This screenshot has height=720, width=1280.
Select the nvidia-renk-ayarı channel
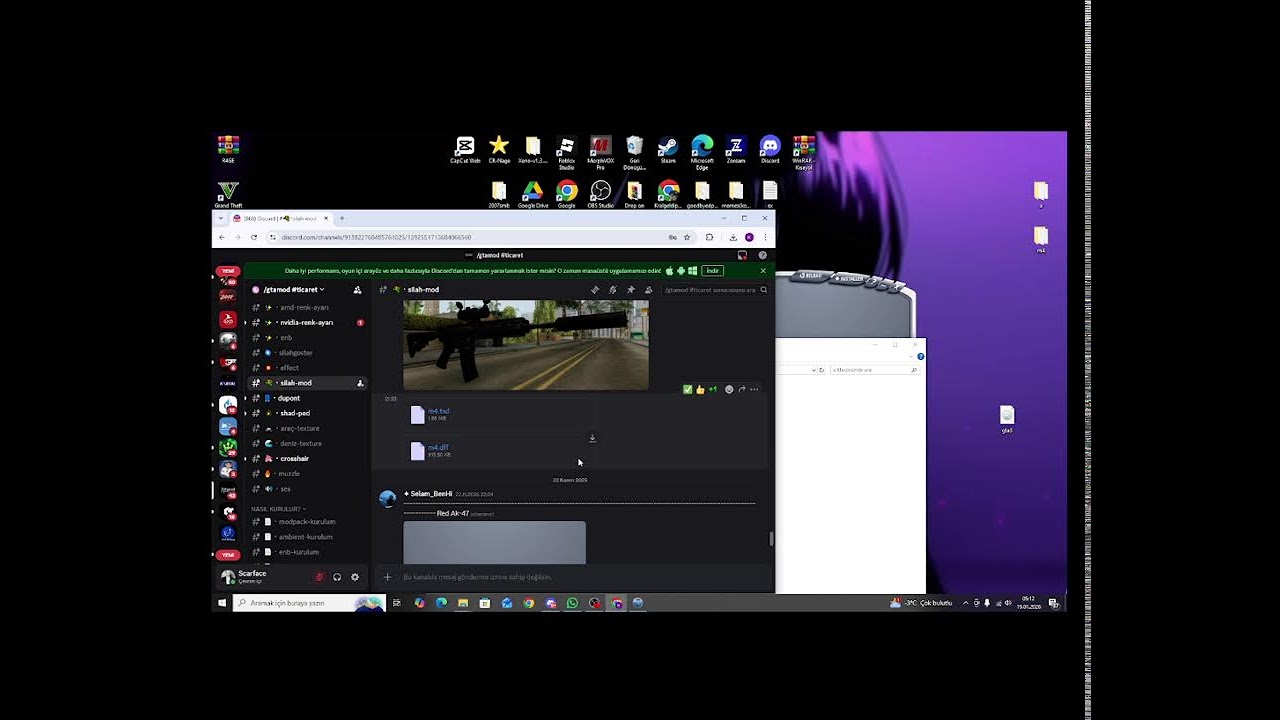(x=305, y=323)
